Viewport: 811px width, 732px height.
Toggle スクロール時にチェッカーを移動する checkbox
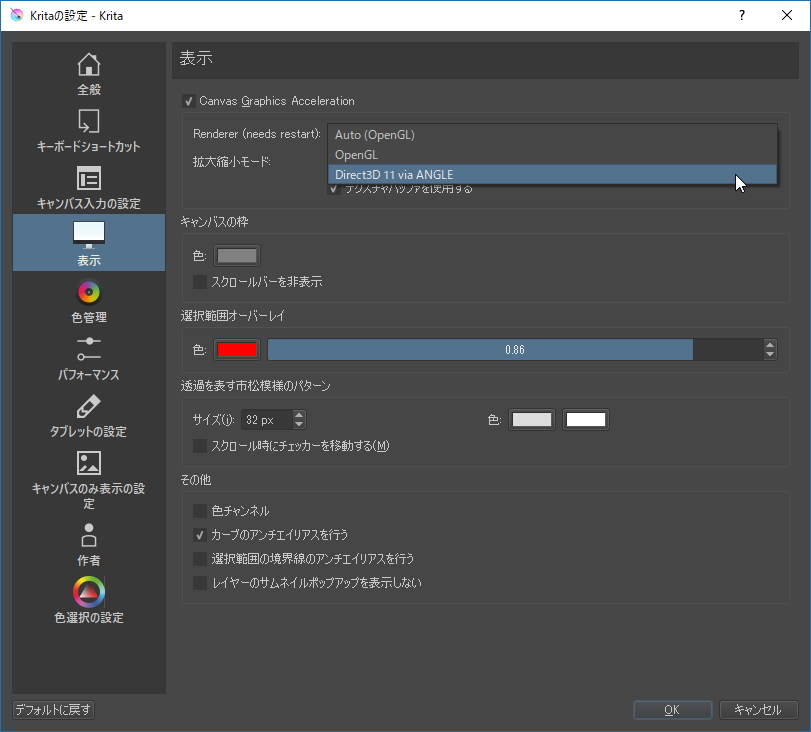point(200,446)
